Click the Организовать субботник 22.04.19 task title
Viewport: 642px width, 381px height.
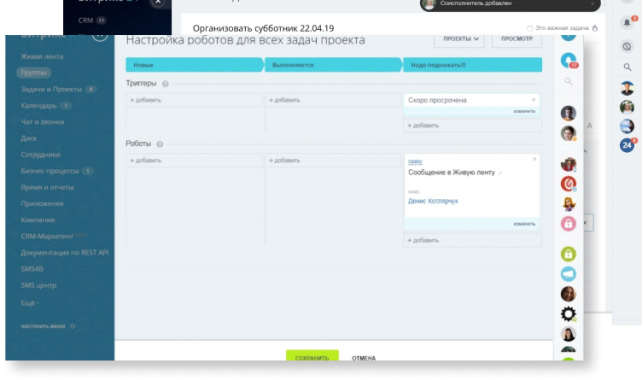click(263, 28)
